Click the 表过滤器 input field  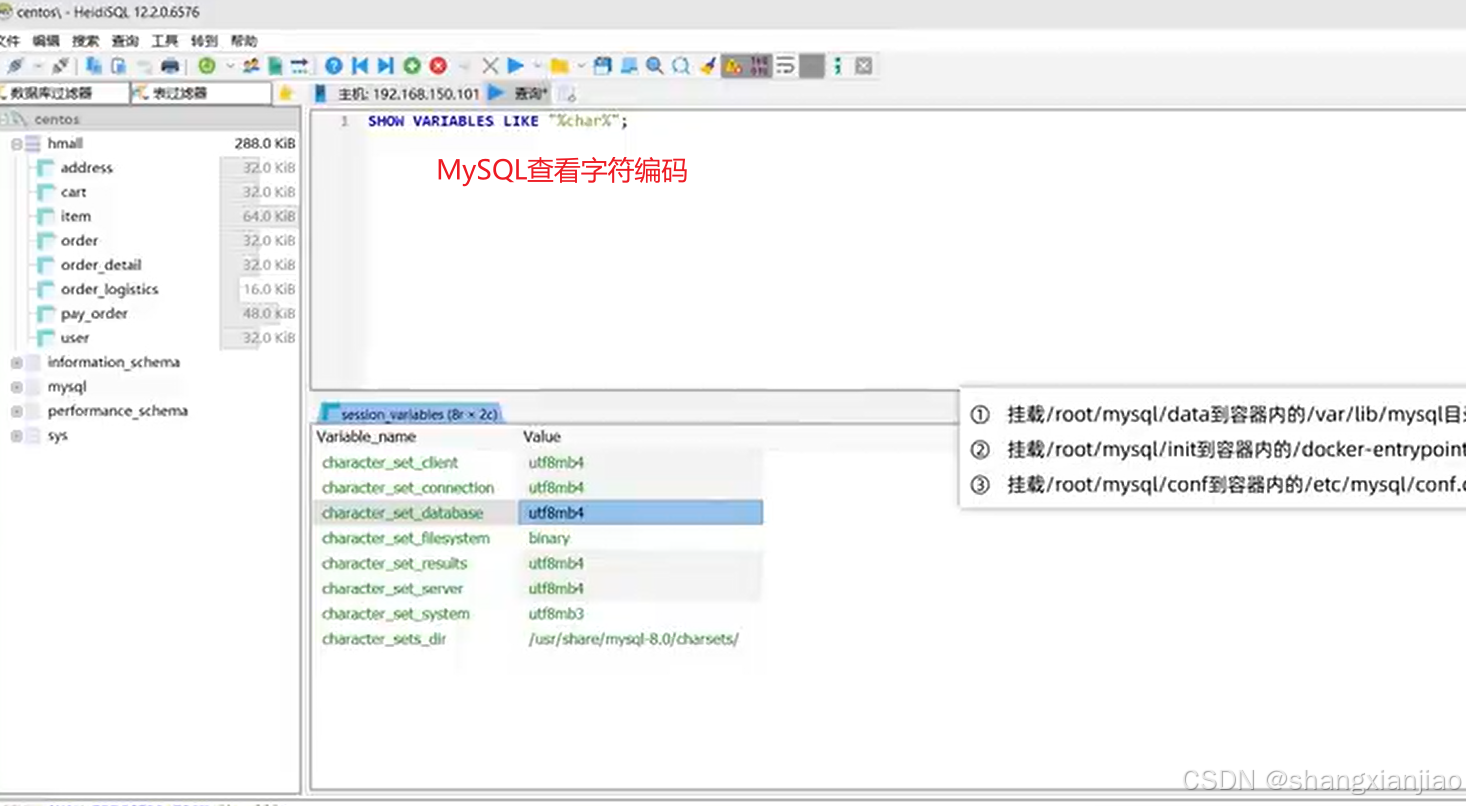201,93
